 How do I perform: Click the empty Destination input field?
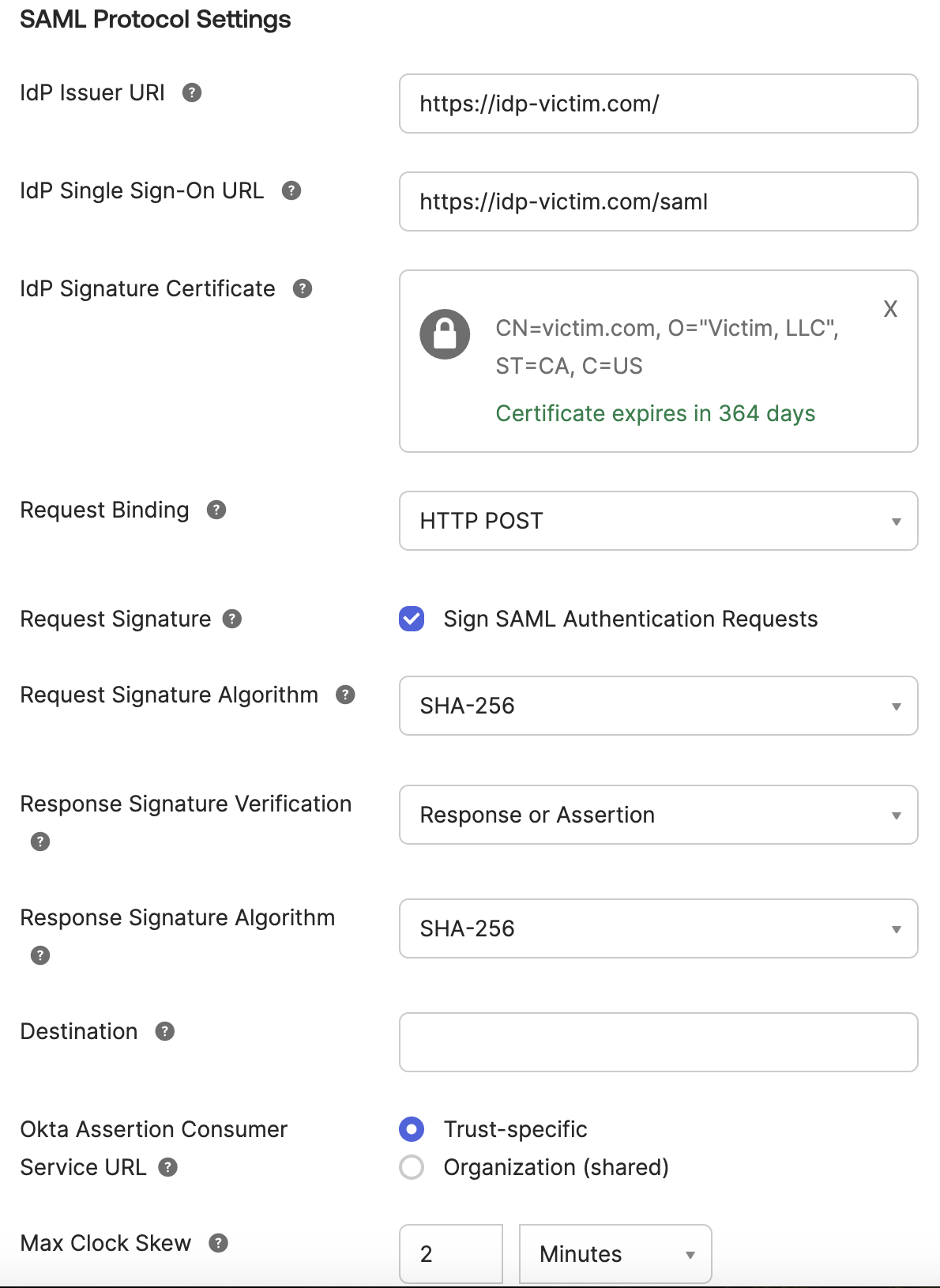(658, 1042)
